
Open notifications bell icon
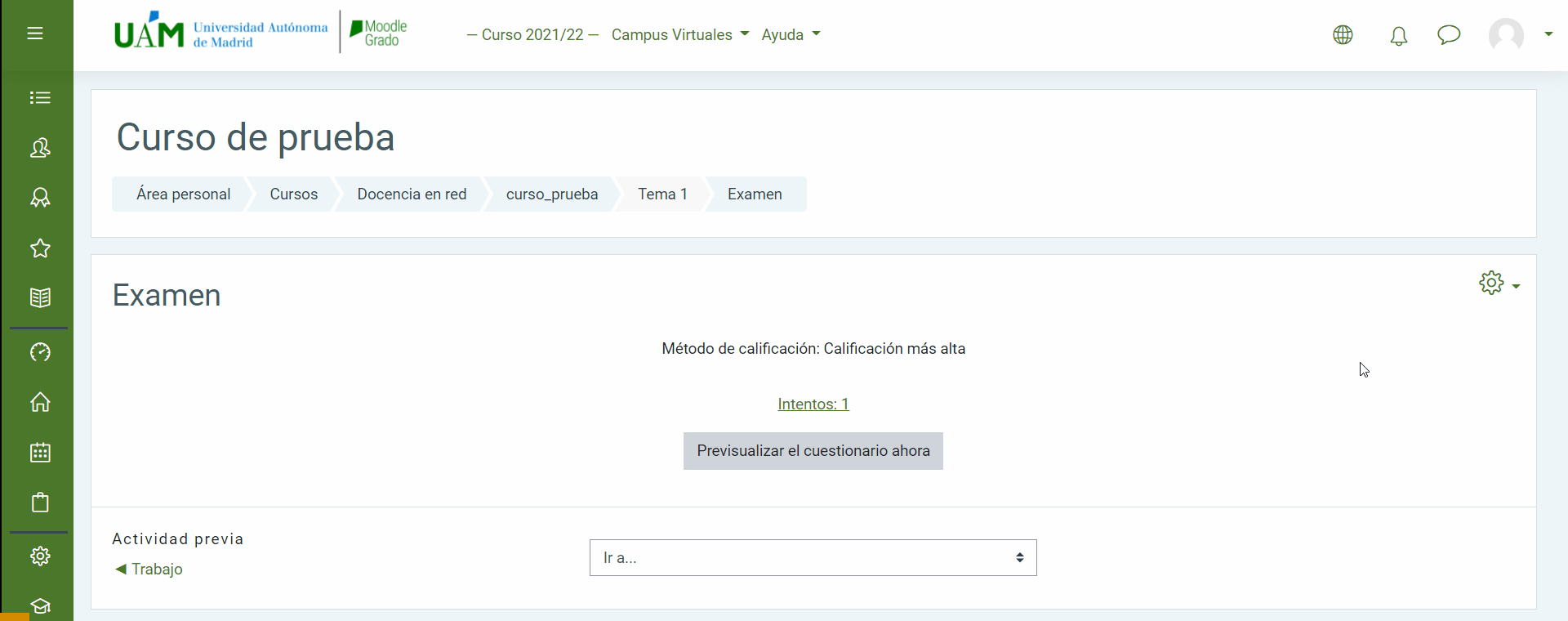(x=1399, y=35)
